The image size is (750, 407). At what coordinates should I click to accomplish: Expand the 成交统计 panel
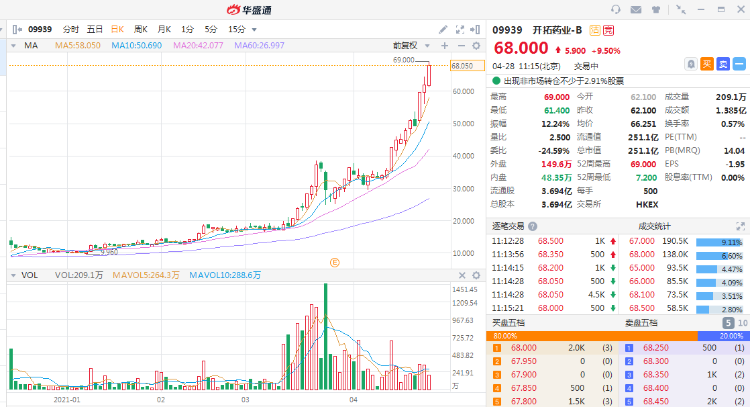pyautogui.click(x=740, y=226)
